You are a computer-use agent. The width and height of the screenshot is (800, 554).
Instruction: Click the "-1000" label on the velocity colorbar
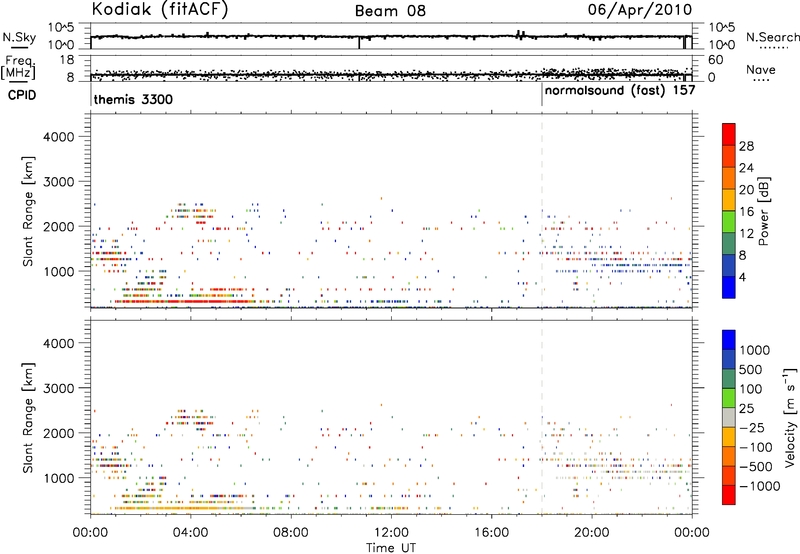click(759, 486)
